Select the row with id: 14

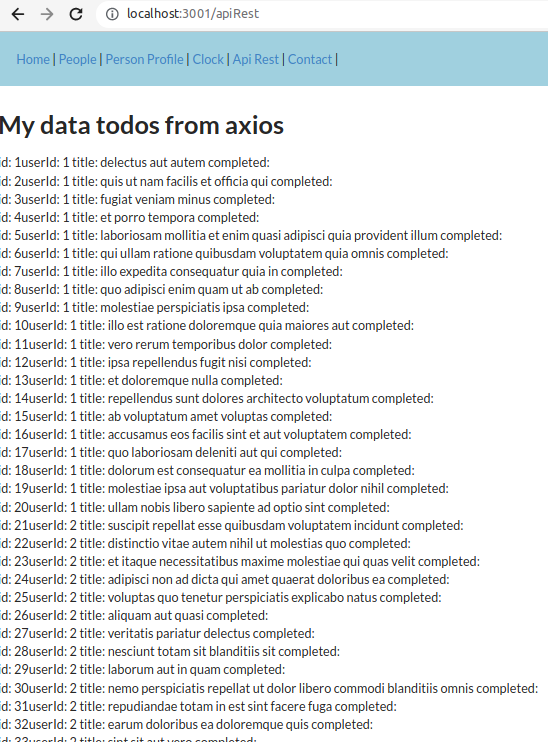pyautogui.click(x=217, y=398)
